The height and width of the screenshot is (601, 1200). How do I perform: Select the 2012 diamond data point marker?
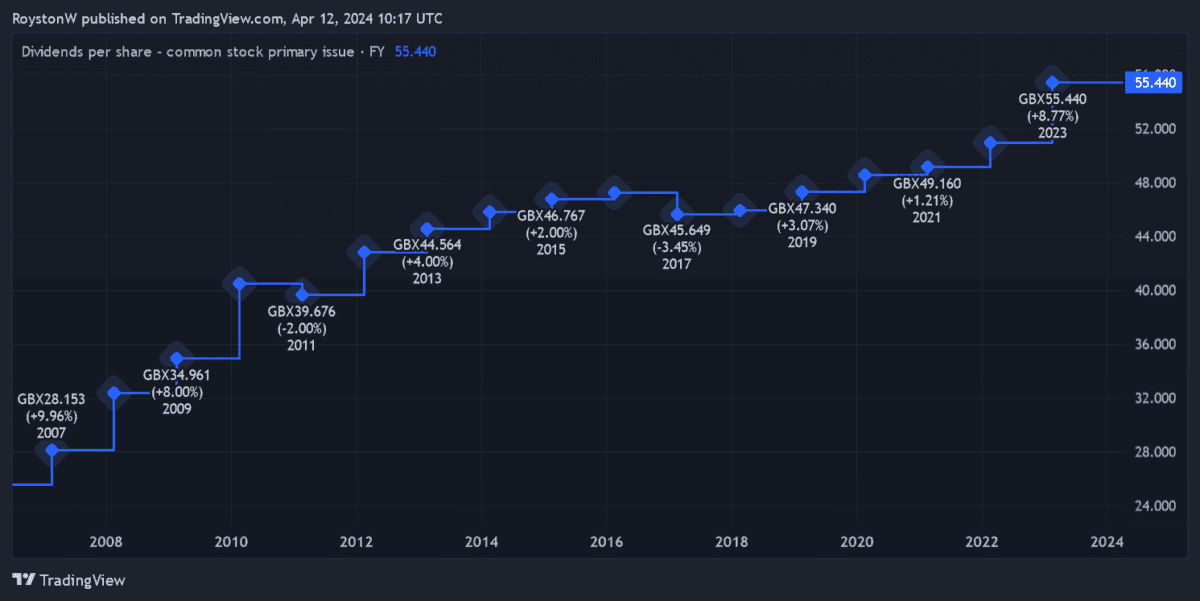[364, 252]
